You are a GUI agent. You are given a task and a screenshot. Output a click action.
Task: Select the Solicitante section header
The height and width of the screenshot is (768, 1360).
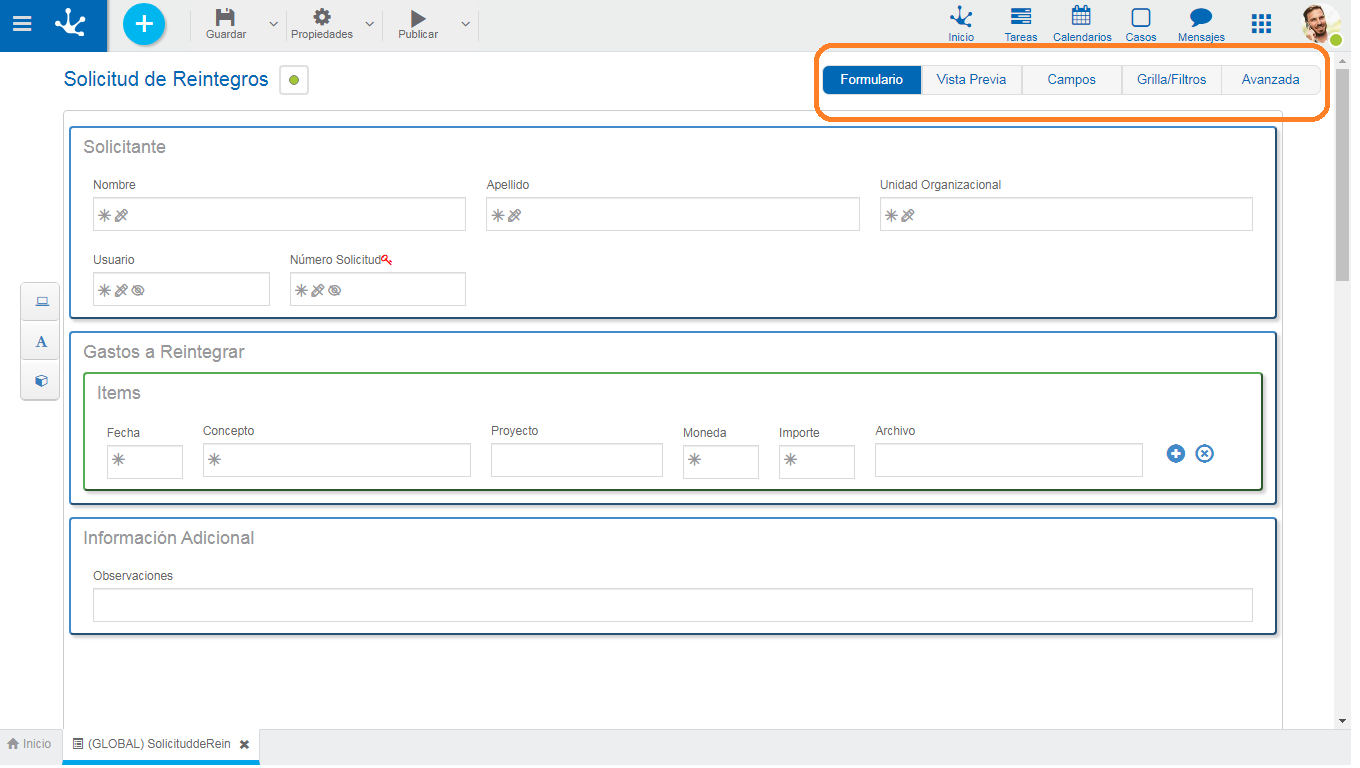pyautogui.click(x=124, y=147)
